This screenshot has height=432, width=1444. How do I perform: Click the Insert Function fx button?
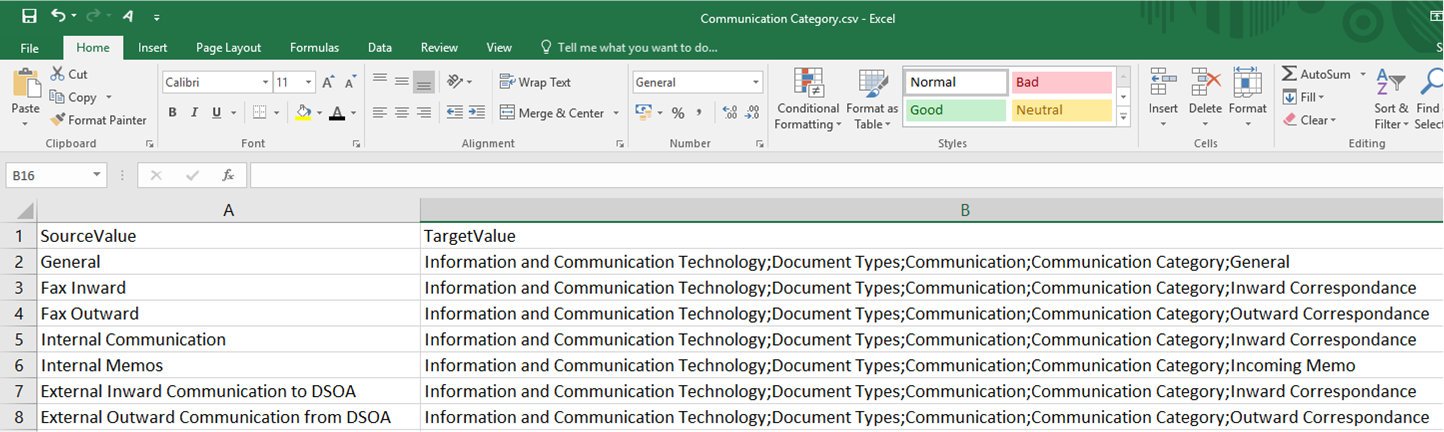point(228,175)
